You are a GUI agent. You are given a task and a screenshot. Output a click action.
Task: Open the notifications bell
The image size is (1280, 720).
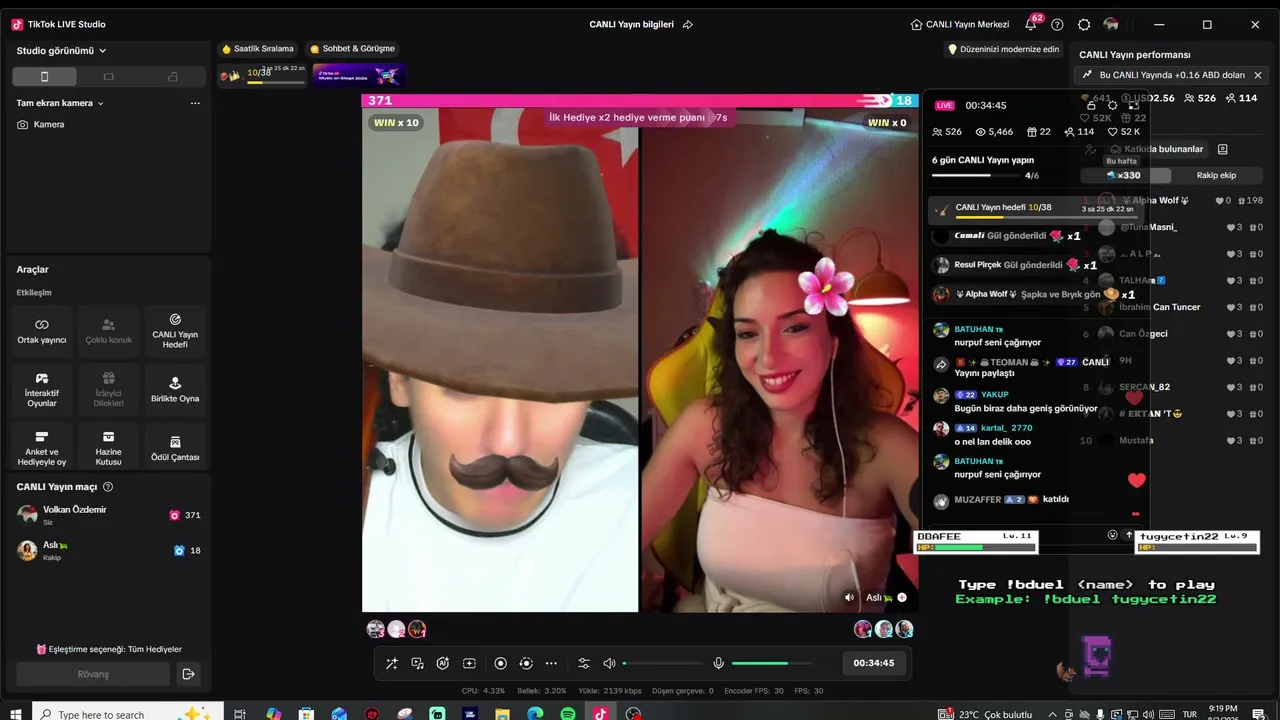pos(1031,24)
